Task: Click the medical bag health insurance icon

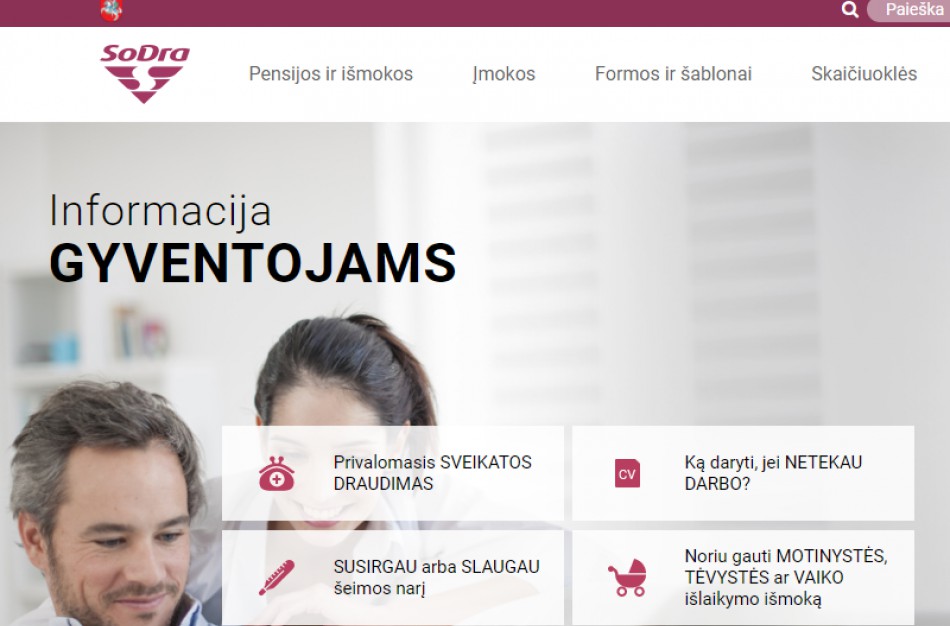Action: (276, 473)
